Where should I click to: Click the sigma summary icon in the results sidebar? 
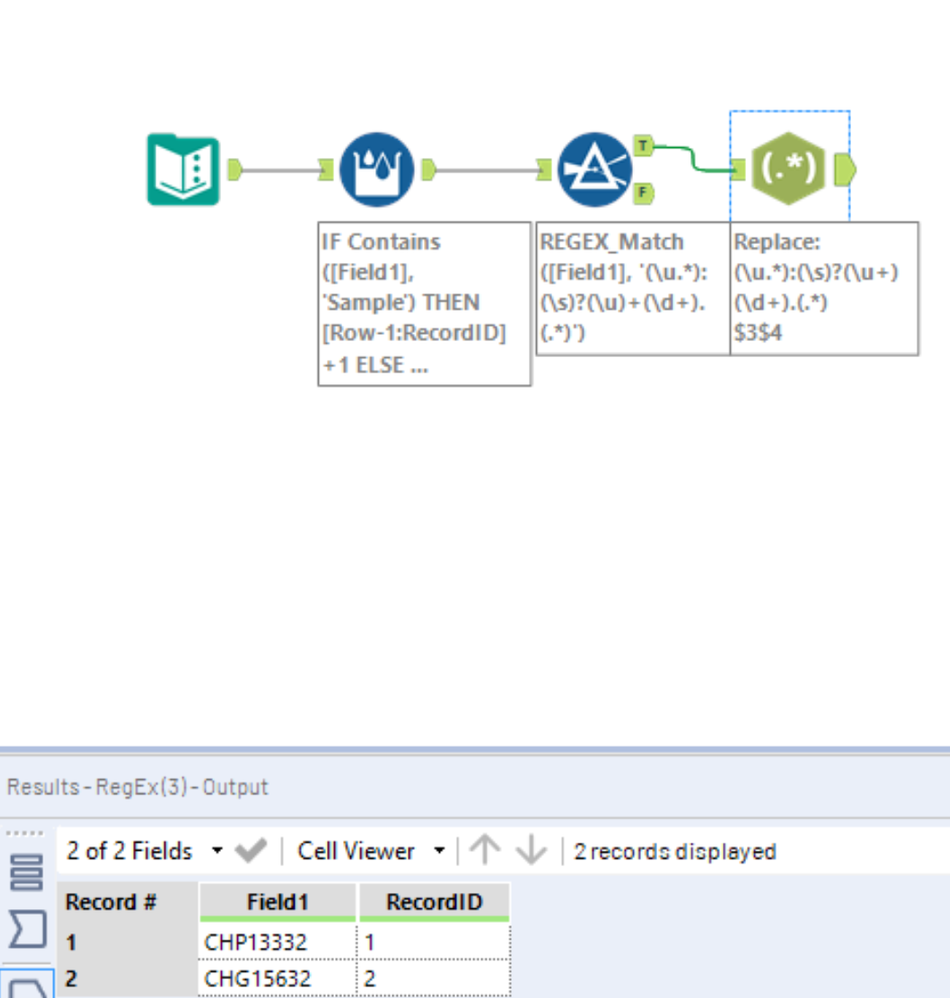[x=27, y=929]
